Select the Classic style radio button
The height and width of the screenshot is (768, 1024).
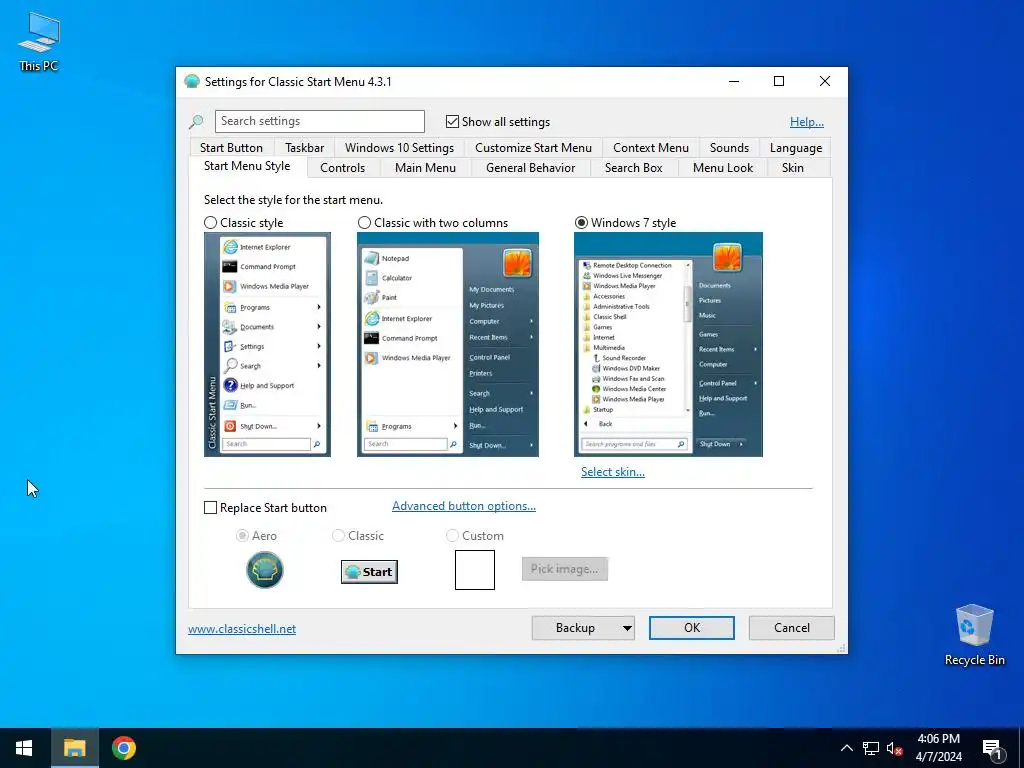click(210, 223)
